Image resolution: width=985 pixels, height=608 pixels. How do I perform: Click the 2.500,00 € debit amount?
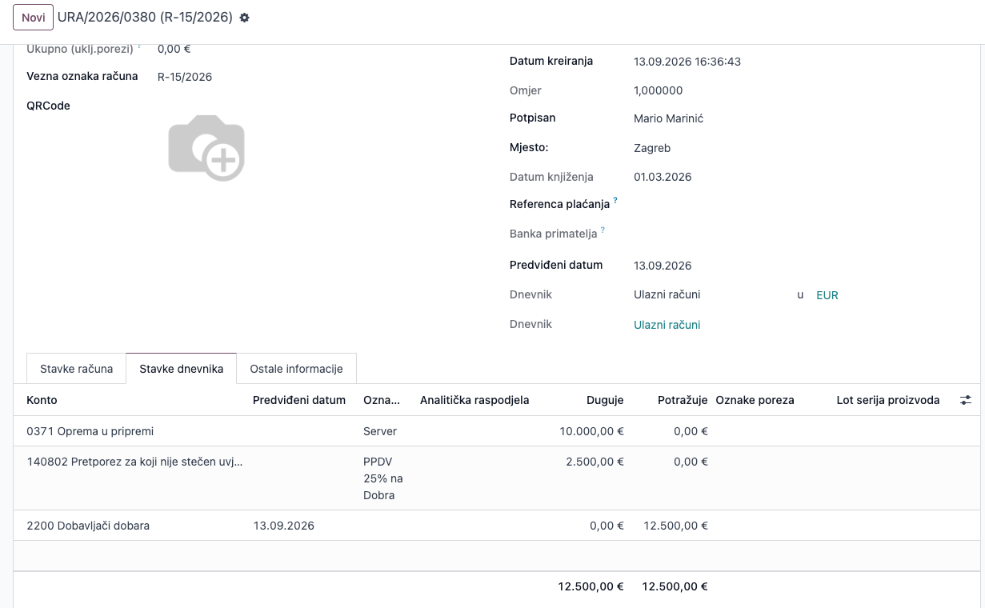tap(594, 462)
